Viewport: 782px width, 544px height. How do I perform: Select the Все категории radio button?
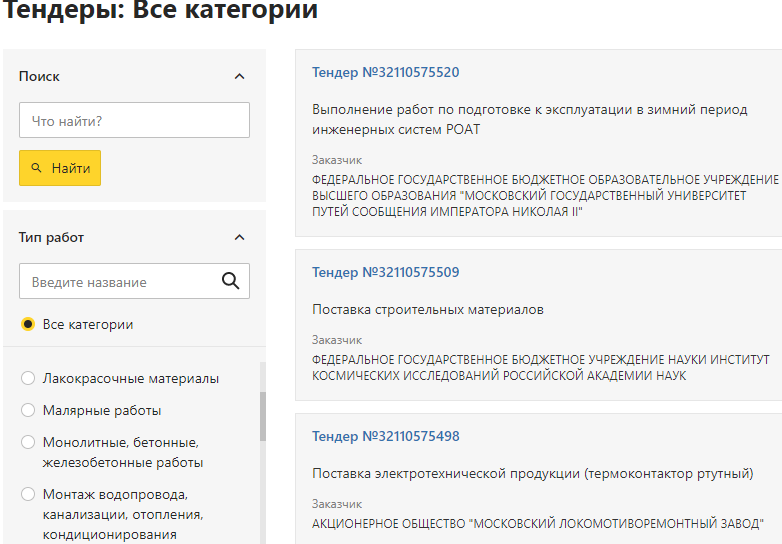[28, 325]
